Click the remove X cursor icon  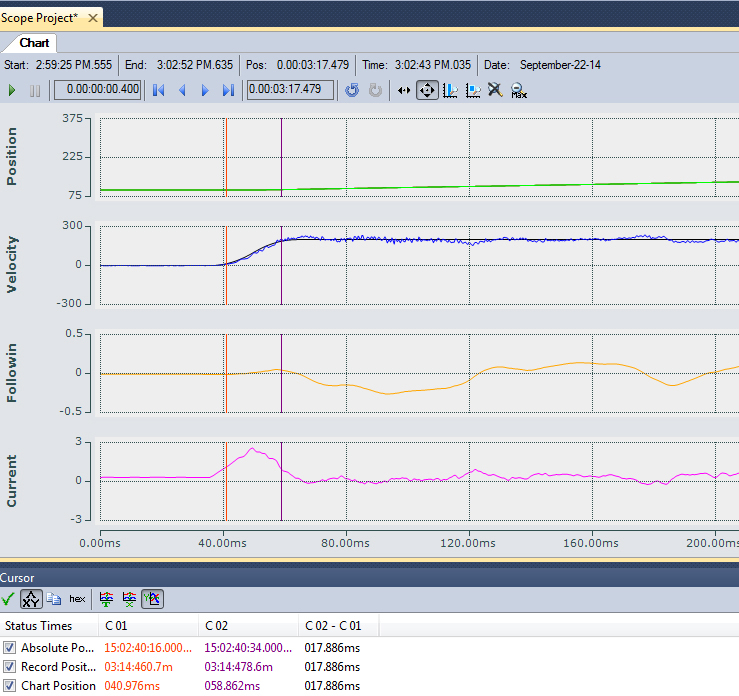(129, 599)
